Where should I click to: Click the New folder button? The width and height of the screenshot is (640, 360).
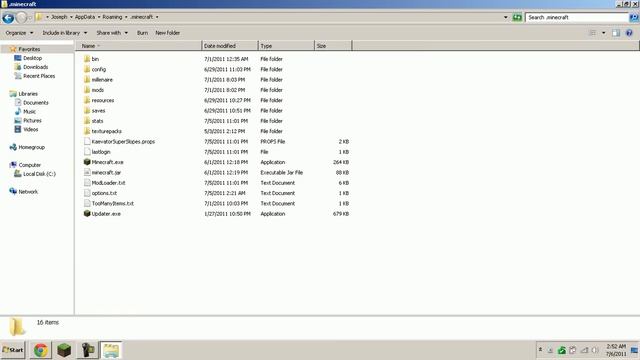pyautogui.click(x=167, y=33)
